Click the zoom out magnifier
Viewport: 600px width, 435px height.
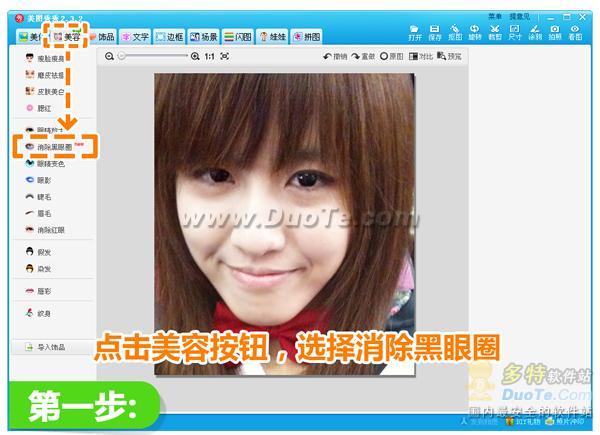[109, 56]
